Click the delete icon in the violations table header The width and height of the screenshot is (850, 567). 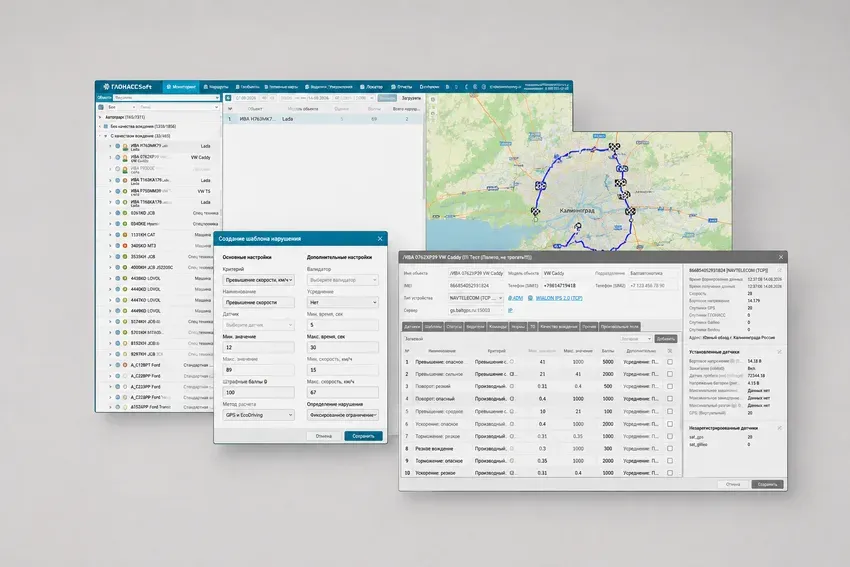click(x=670, y=351)
